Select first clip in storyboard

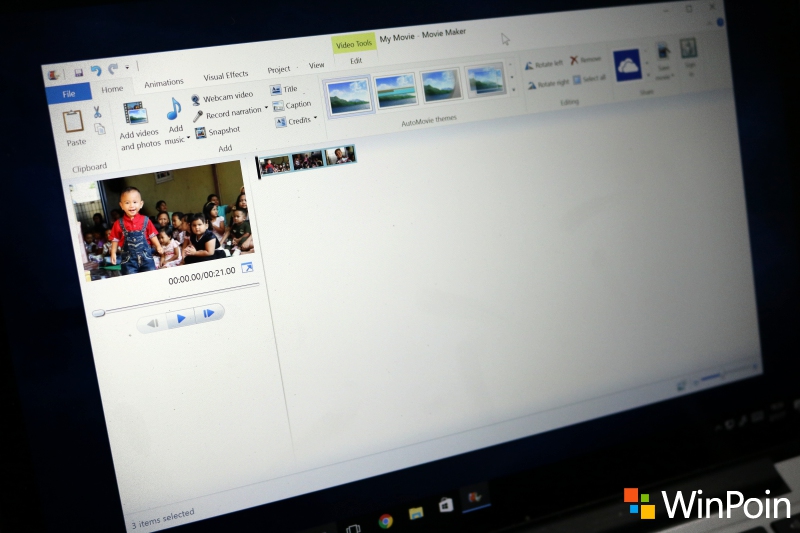[x=274, y=165]
